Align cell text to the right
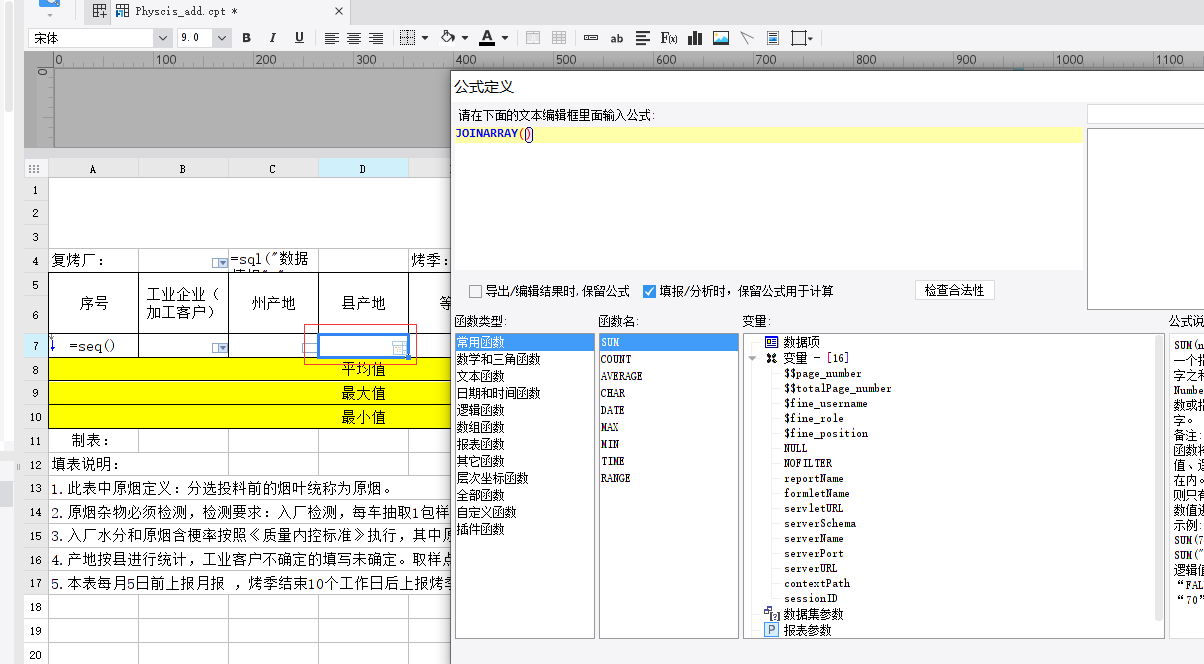This screenshot has width=1204, height=664. pos(376,38)
